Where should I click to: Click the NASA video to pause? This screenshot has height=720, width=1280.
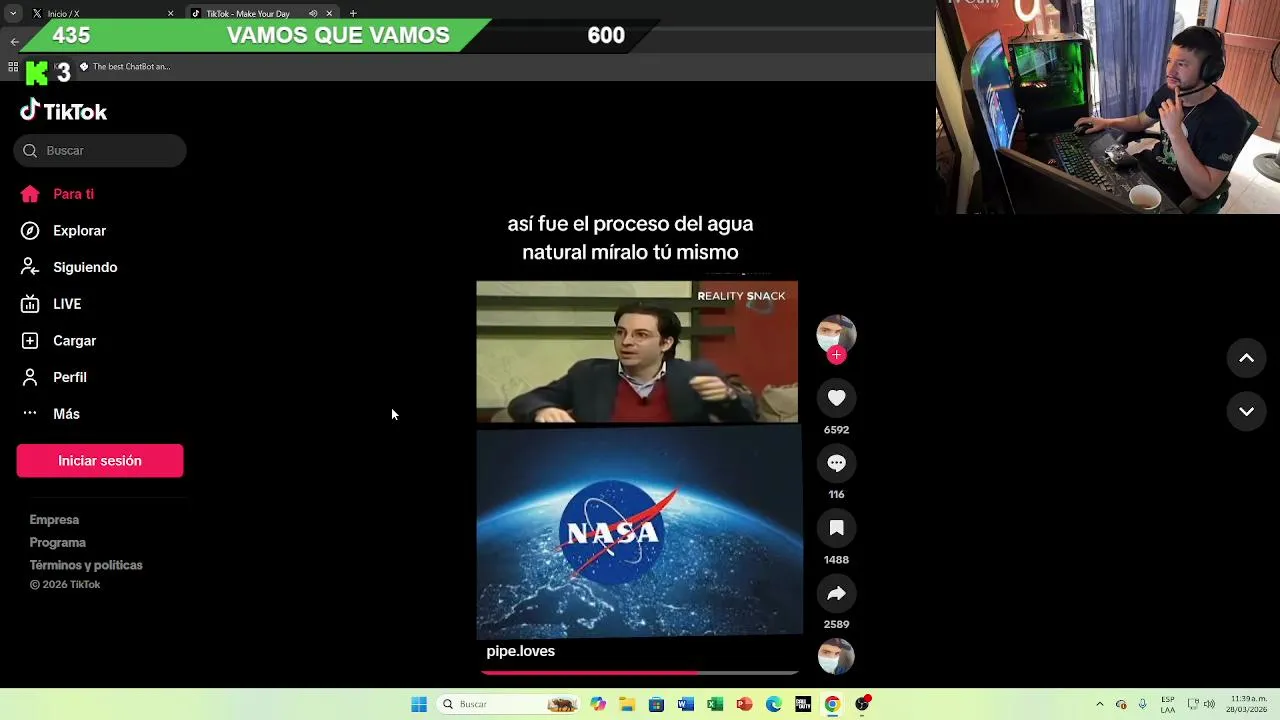639,532
